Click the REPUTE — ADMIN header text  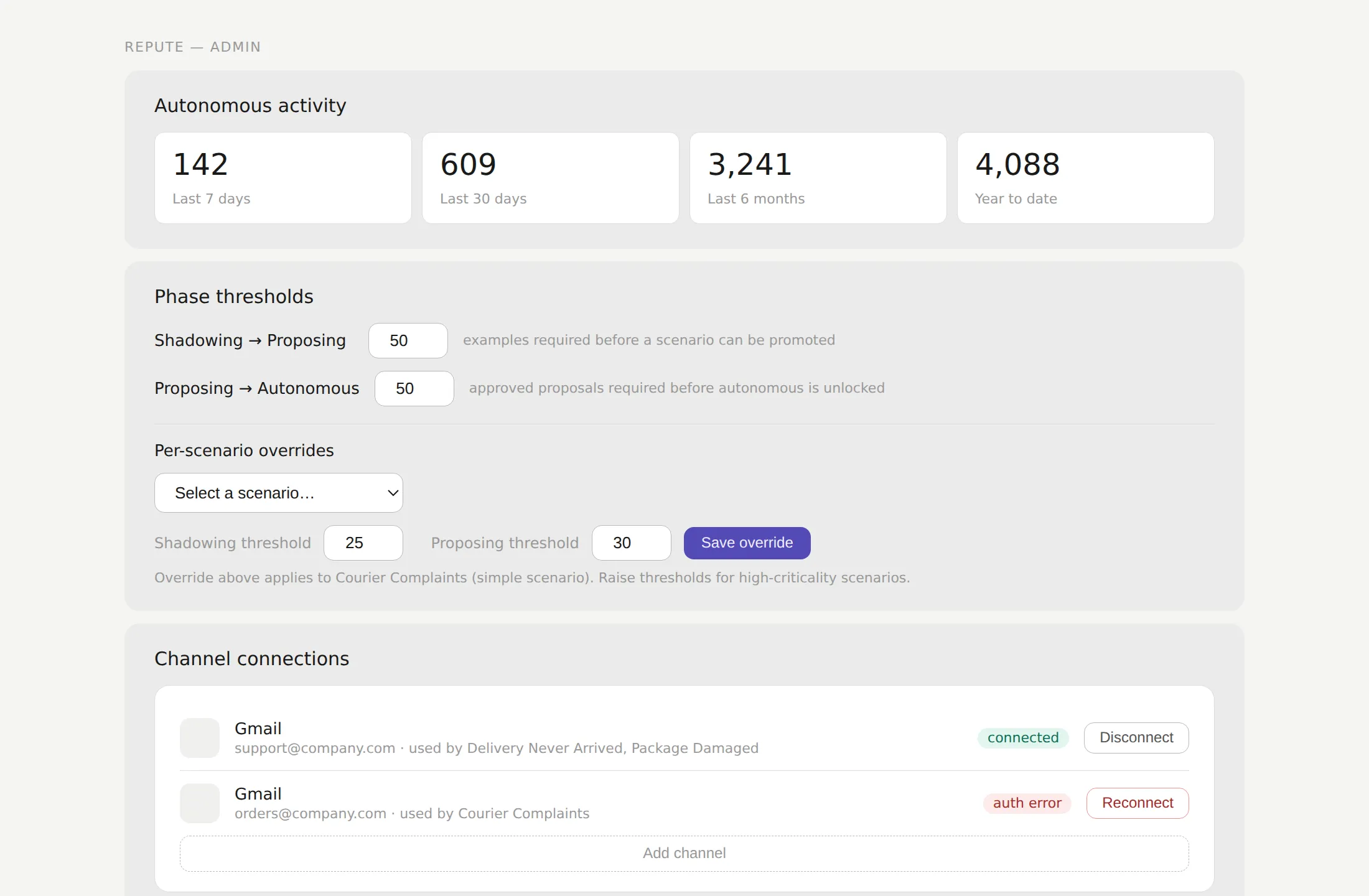click(193, 47)
